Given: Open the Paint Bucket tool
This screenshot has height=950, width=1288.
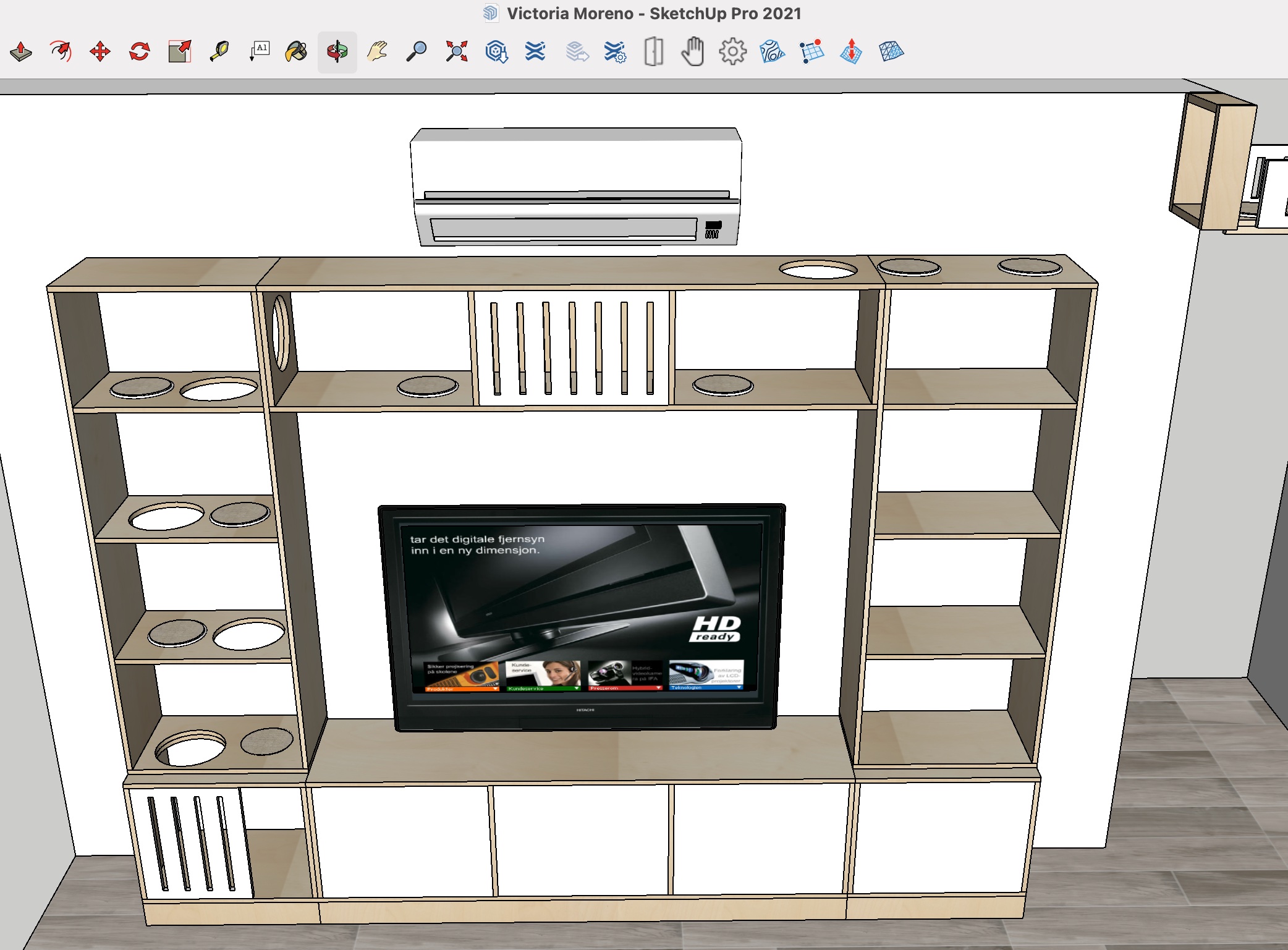Looking at the screenshot, I should pos(297,52).
